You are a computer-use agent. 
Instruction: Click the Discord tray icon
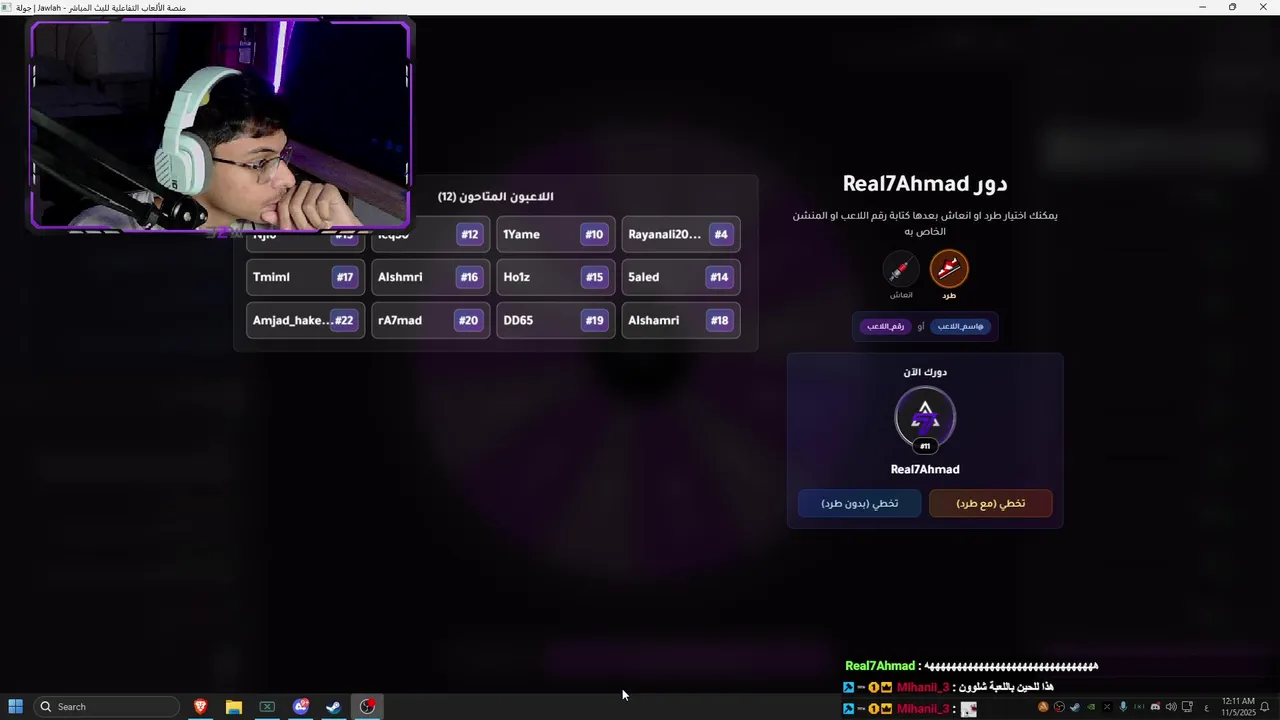(1155, 707)
